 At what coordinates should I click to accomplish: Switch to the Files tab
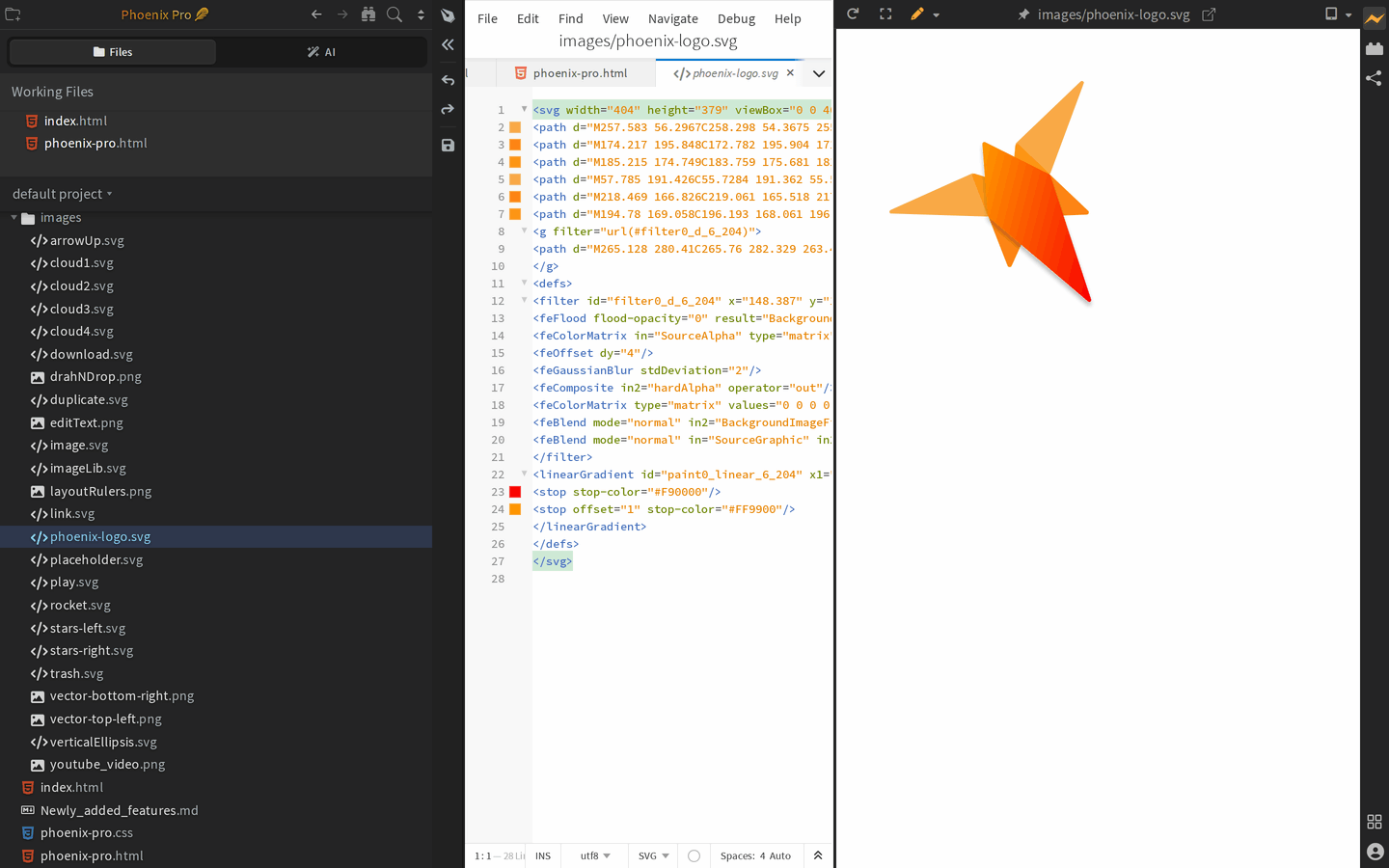[113, 52]
